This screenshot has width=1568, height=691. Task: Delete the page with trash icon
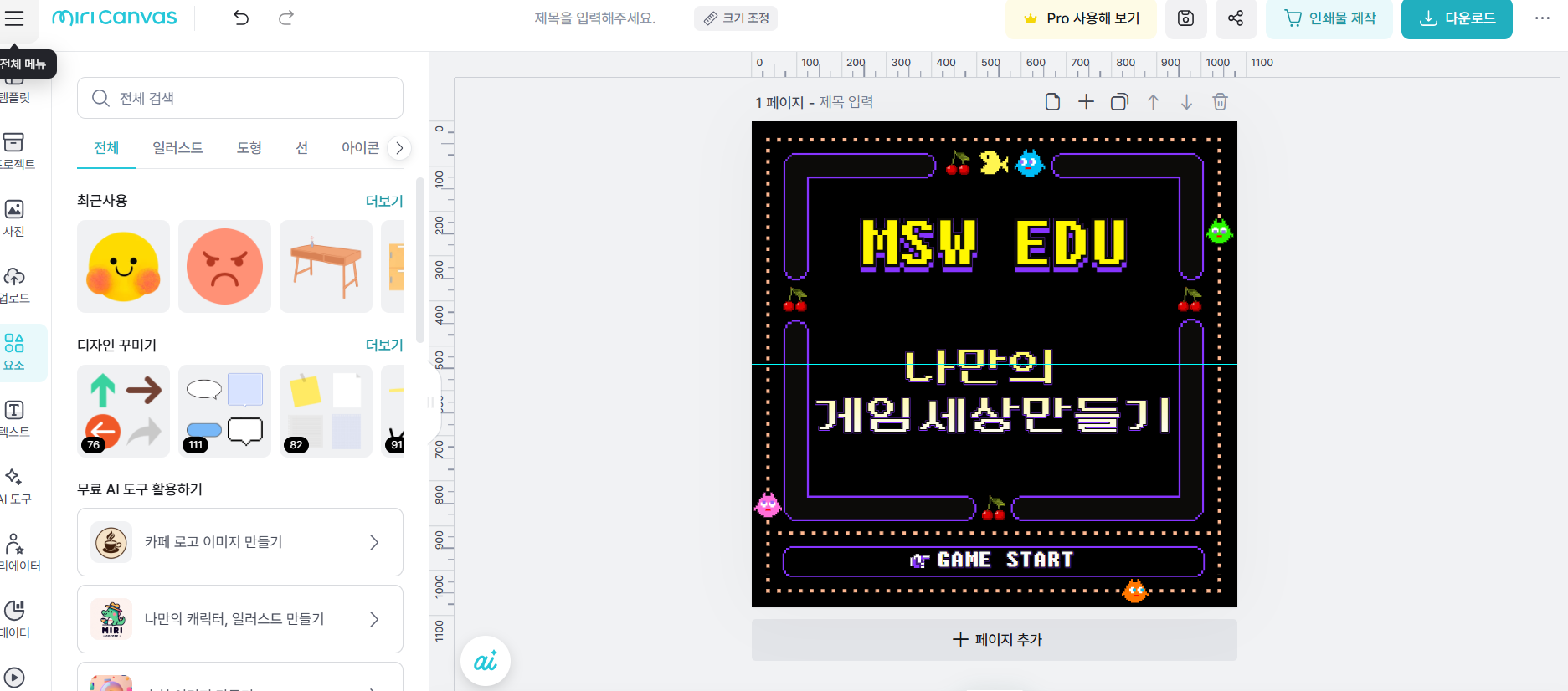[1220, 102]
